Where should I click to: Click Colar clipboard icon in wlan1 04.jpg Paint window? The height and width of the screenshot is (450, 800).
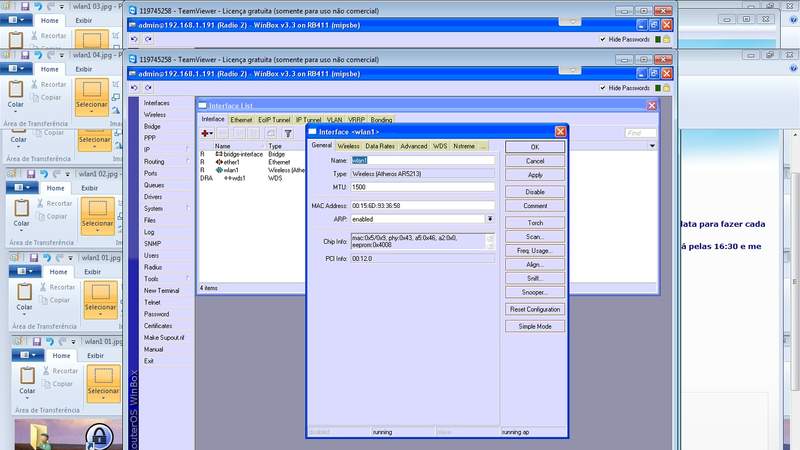coord(16,89)
